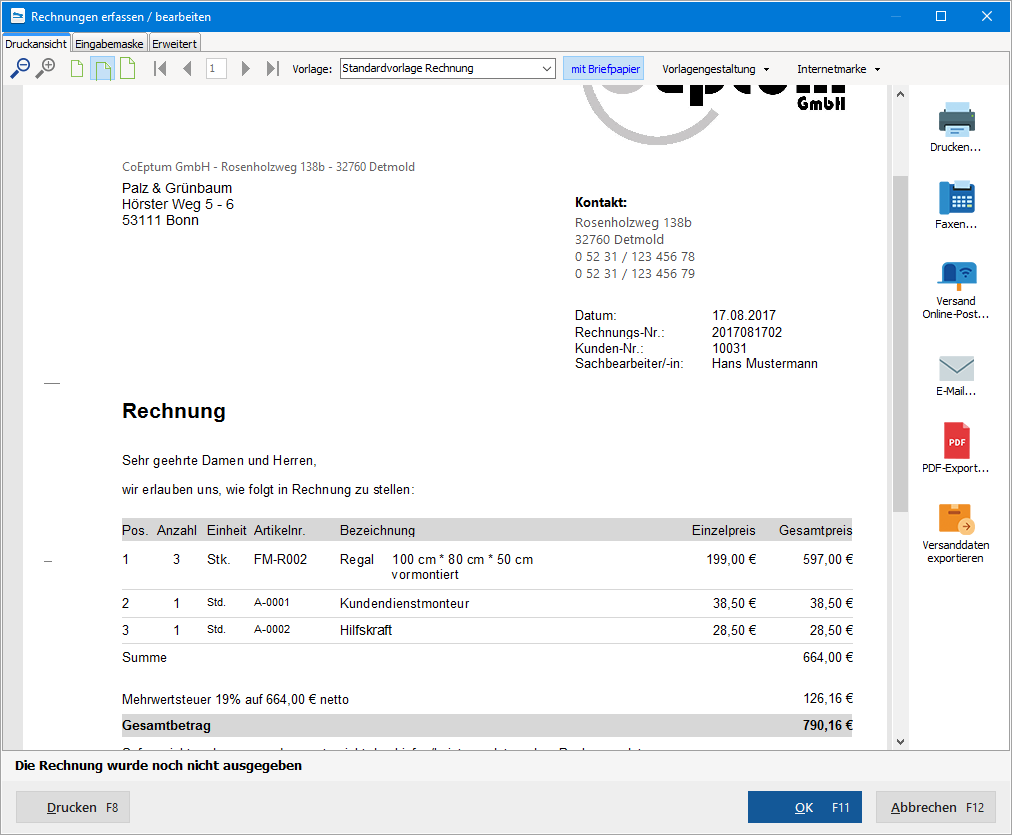Screen dimensions: 1012x835
Task: Click customer number 10031
Action: (x=729, y=348)
